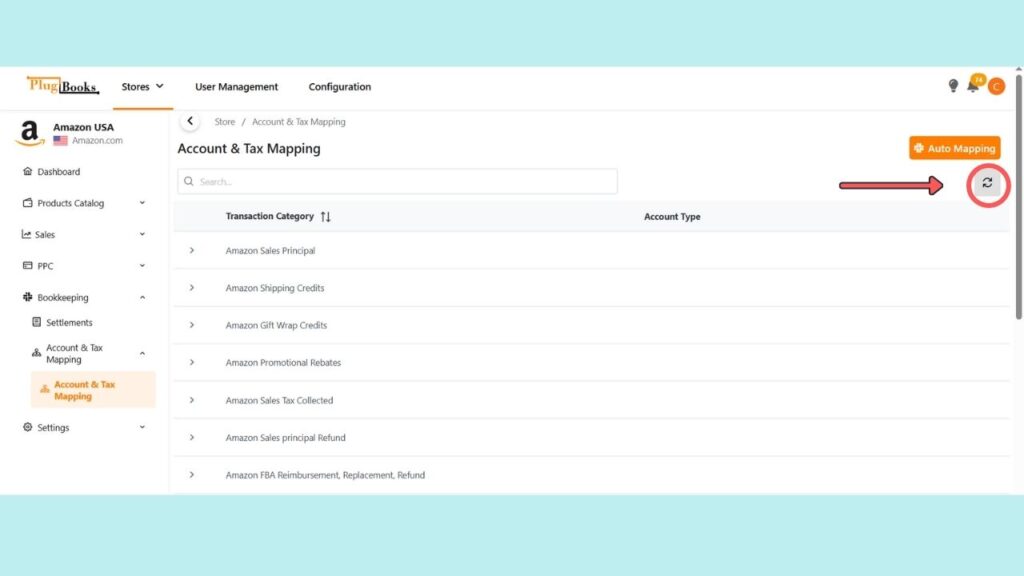The height and width of the screenshot is (576, 1024).
Task: Expand the Amazon Gift Wrap Credits row
Action: [191, 325]
